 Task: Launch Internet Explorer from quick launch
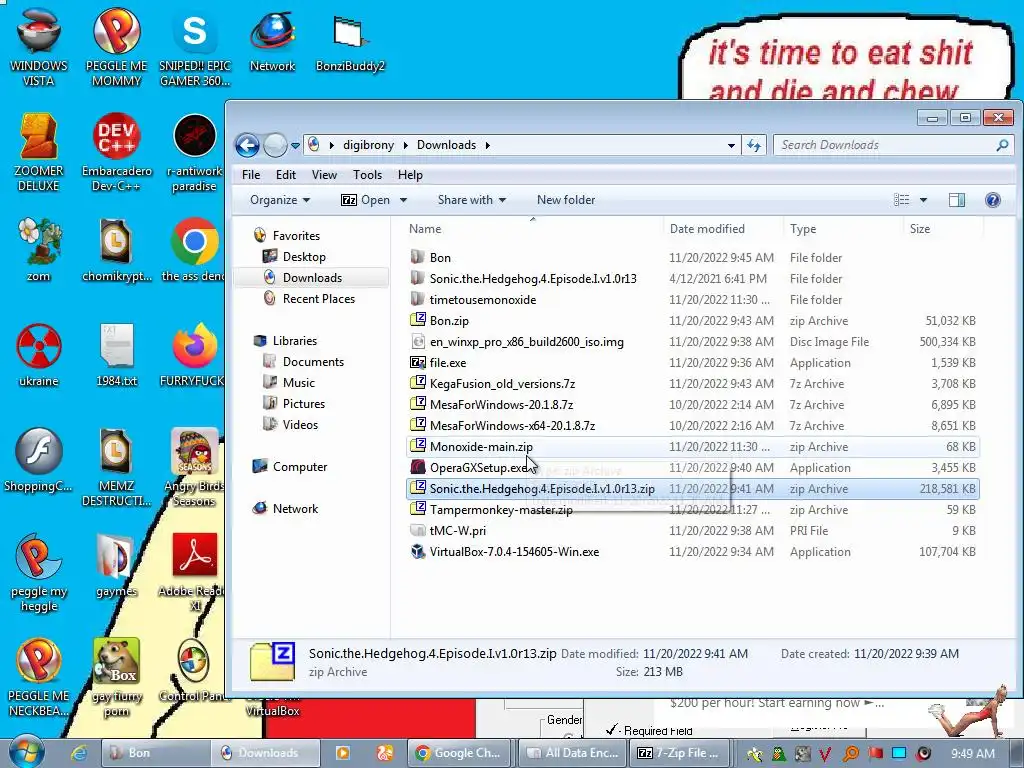tap(79, 753)
